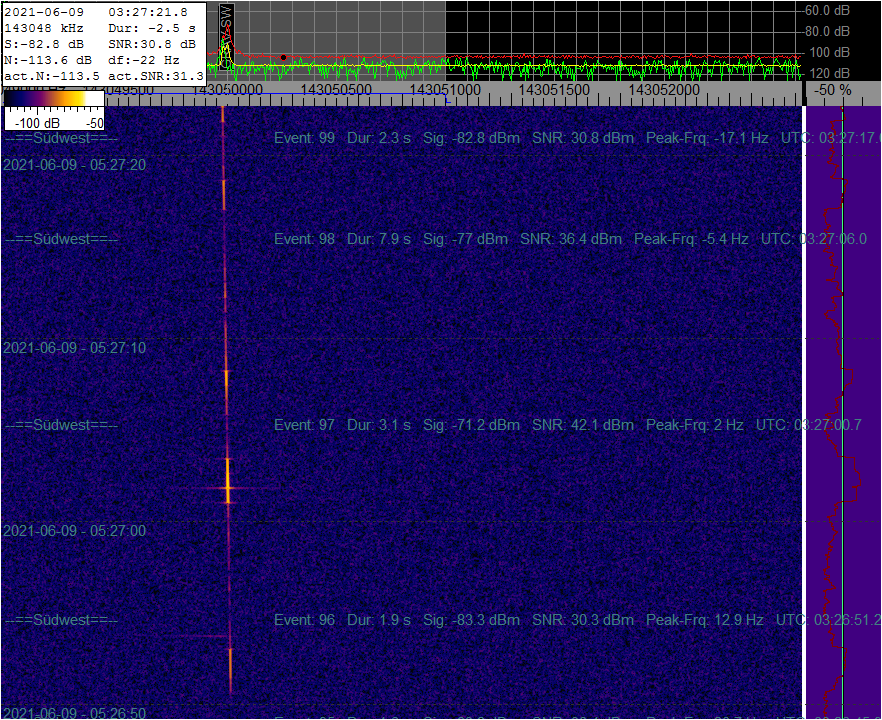The width and height of the screenshot is (882, 720).
Task: Click the SNR:30.8 dB readout in the info box
Action: (x=152, y=44)
